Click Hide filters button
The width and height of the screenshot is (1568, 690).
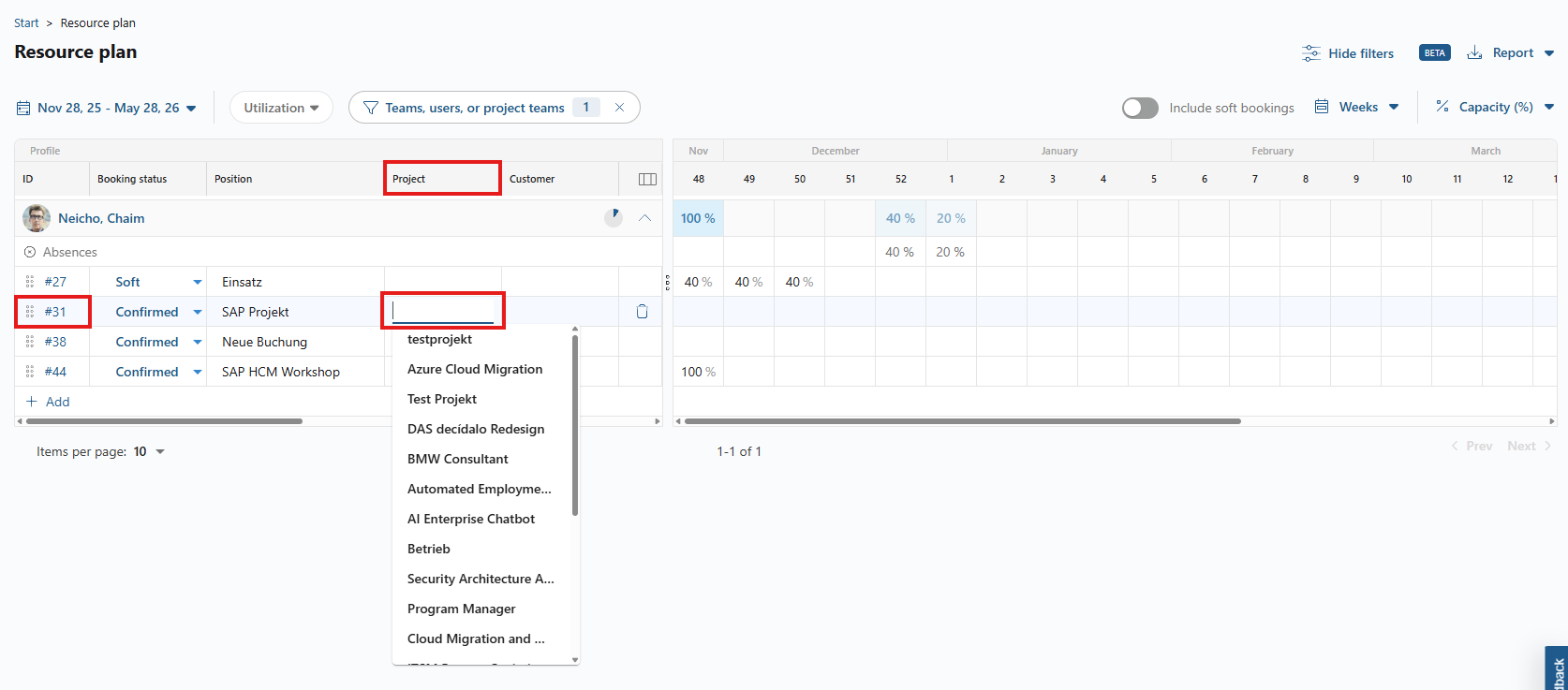coord(1348,53)
